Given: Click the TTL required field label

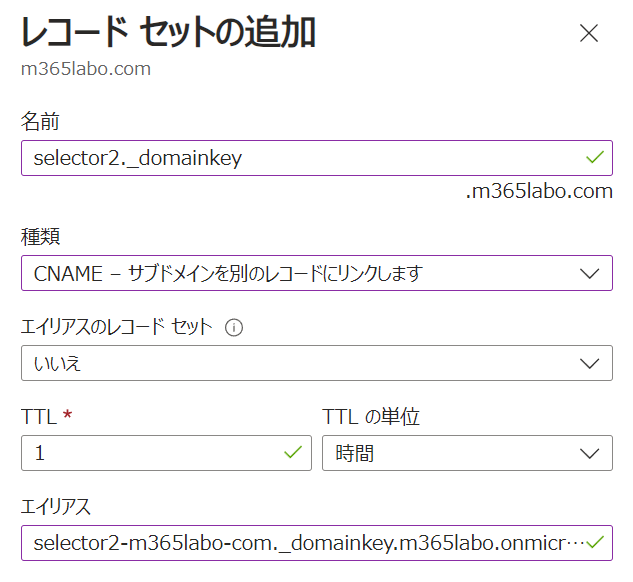Looking at the screenshot, I should click(46, 417).
